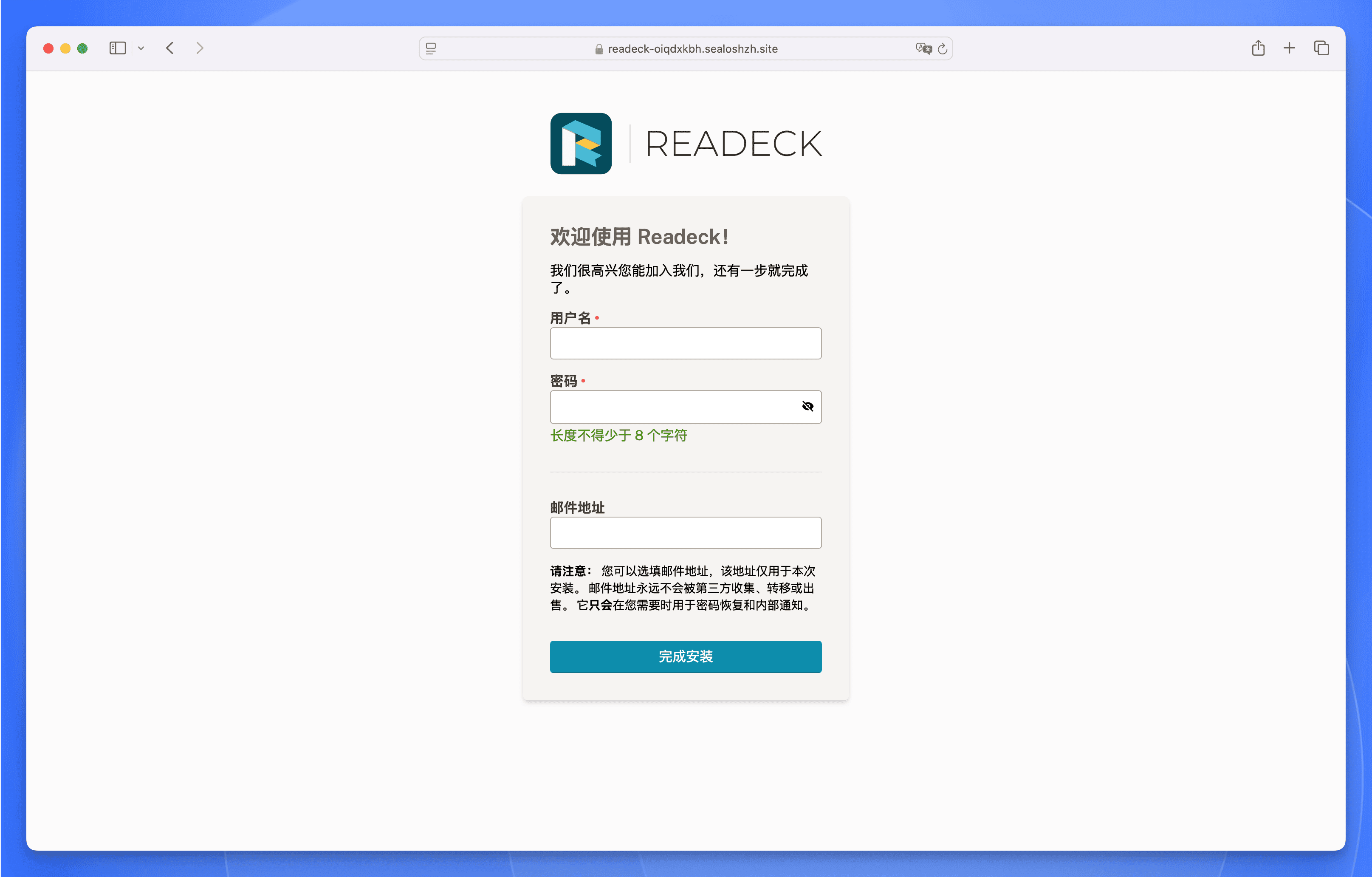This screenshot has width=1372, height=877.
Task: Open the tab group chevron dropdown
Action: click(142, 48)
